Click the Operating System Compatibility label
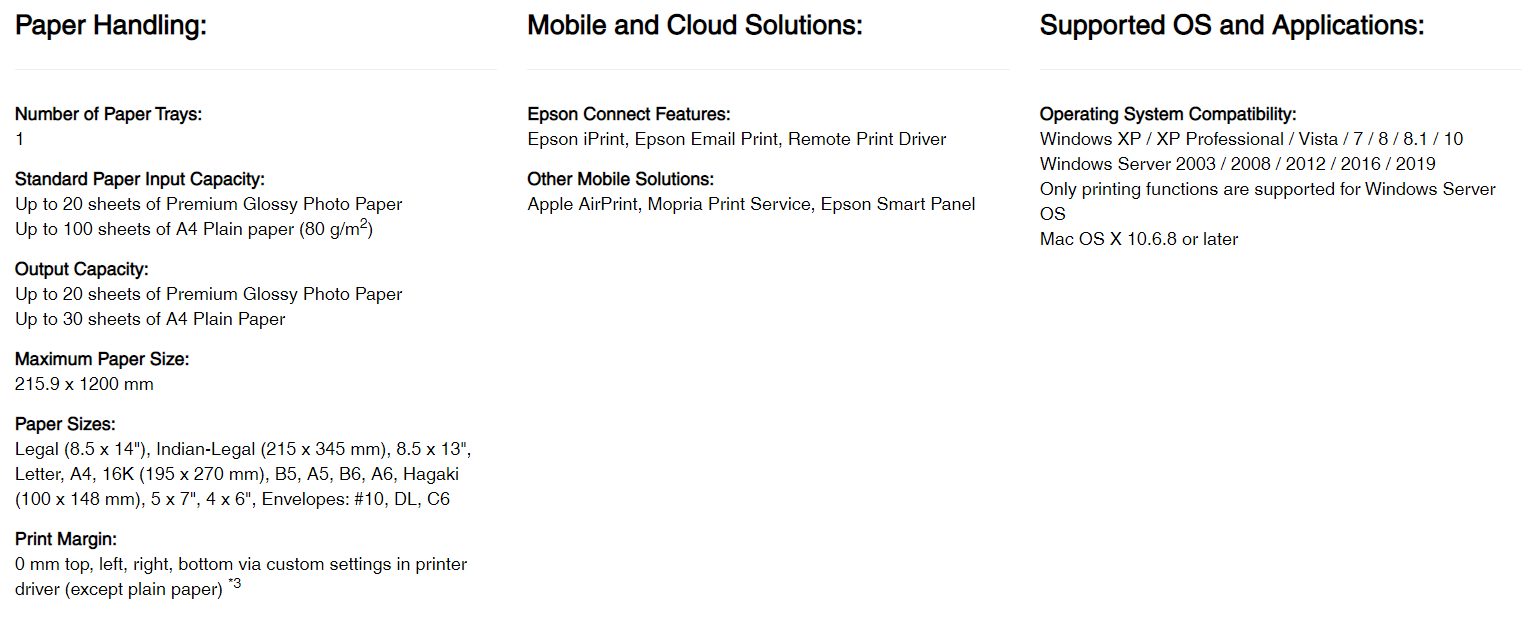 1168,114
